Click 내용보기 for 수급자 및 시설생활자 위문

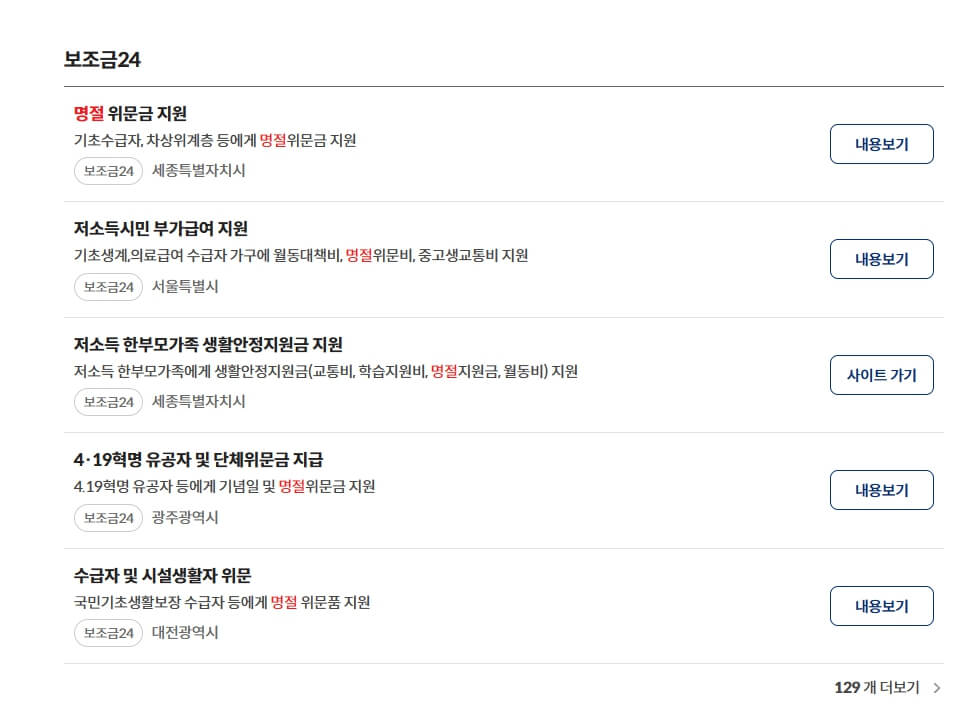[881, 605]
